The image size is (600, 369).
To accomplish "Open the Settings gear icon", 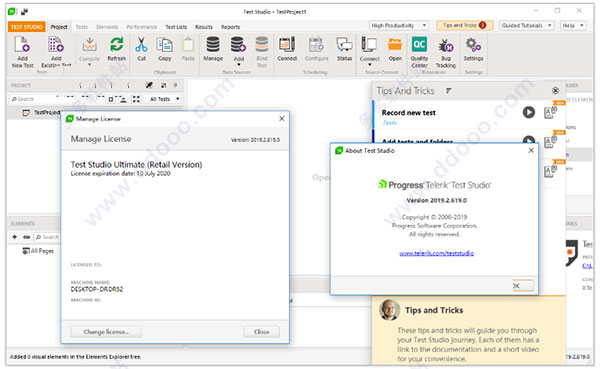I will pos(473,45).
